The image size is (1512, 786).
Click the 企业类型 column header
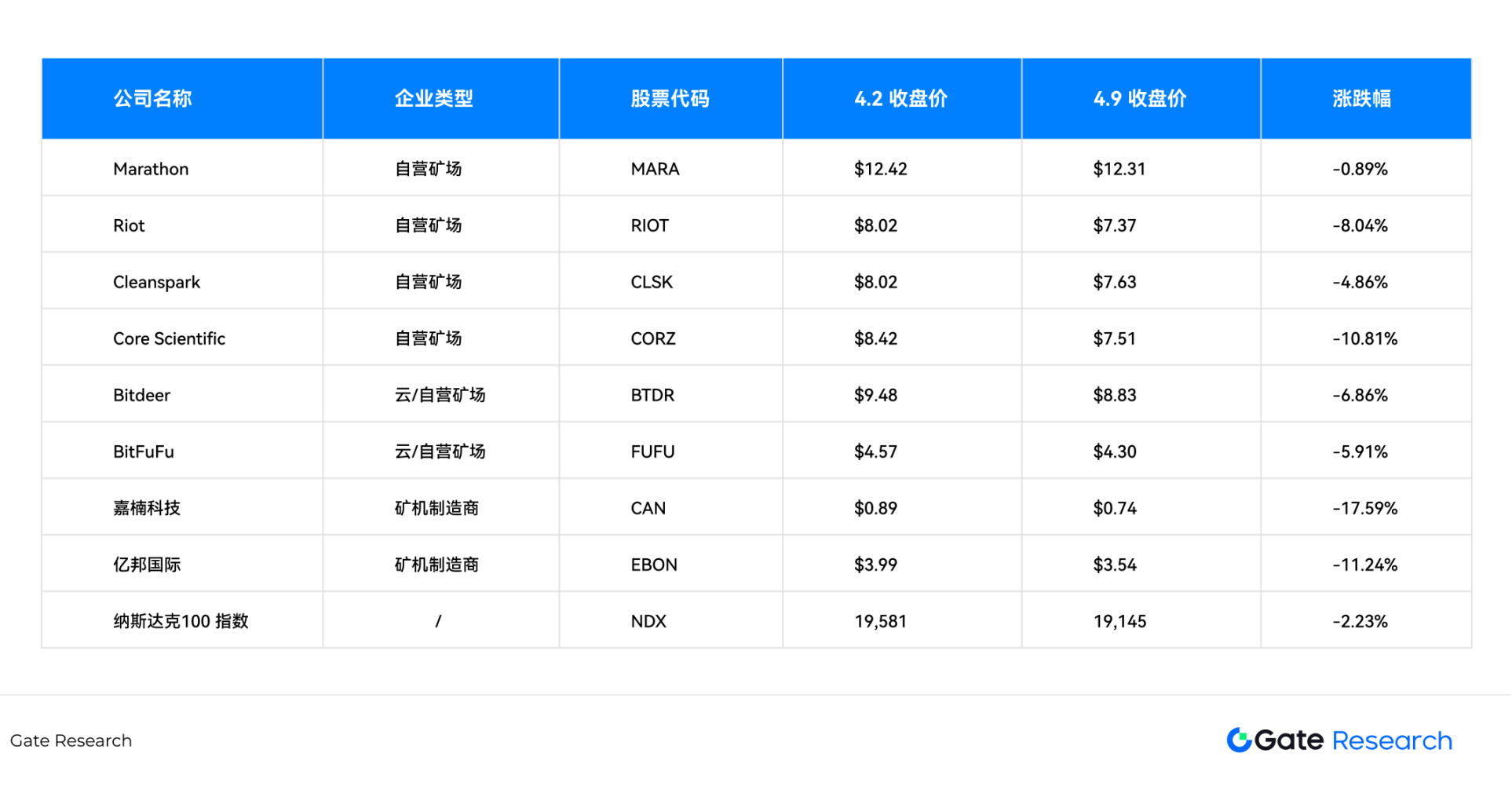pyautogui.click(x=433, y=98)
